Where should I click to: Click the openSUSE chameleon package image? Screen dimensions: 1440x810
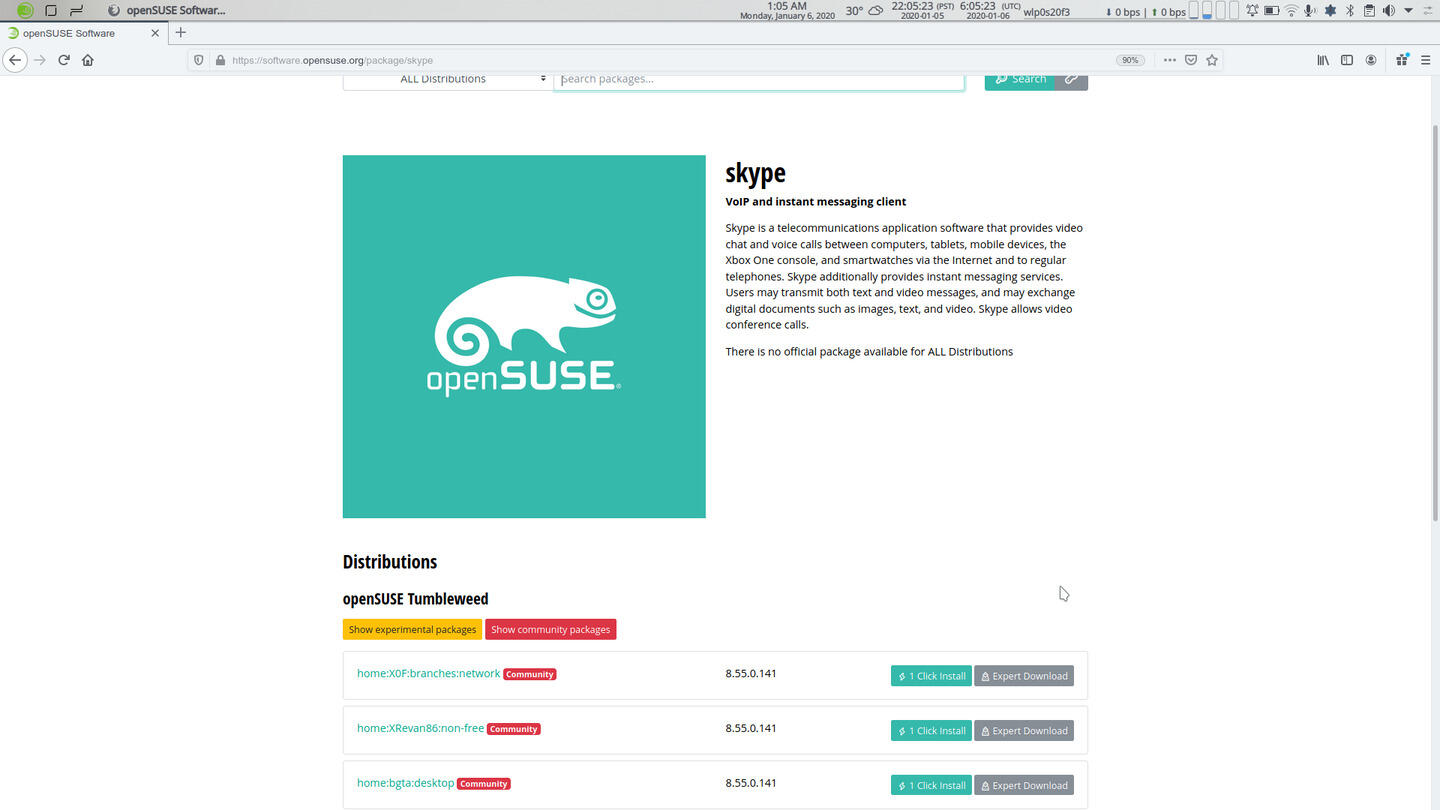[524, 336]
